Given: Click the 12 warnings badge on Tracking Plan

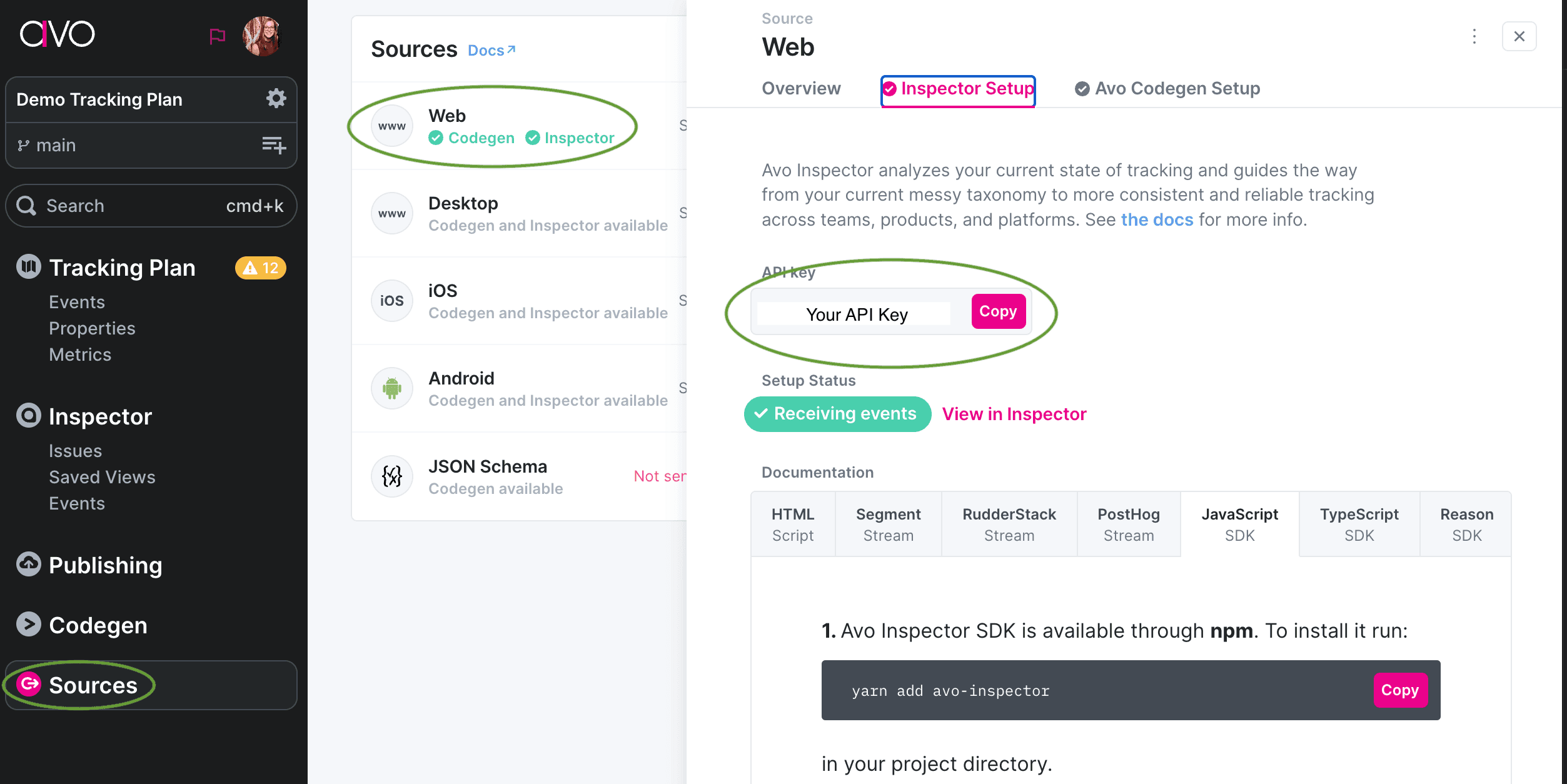Looking at the screenshot, I should coord(259,268).
